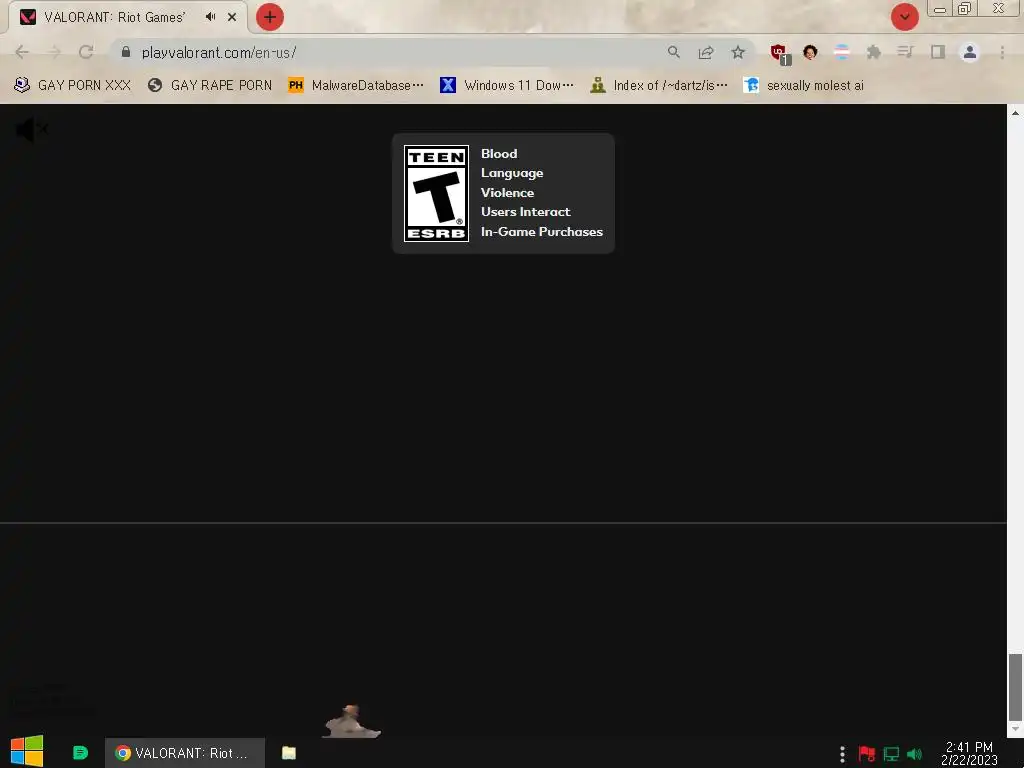Open a new tab with red plus button
Screen dimensions: 1024x768
click(x=270, y=17)
